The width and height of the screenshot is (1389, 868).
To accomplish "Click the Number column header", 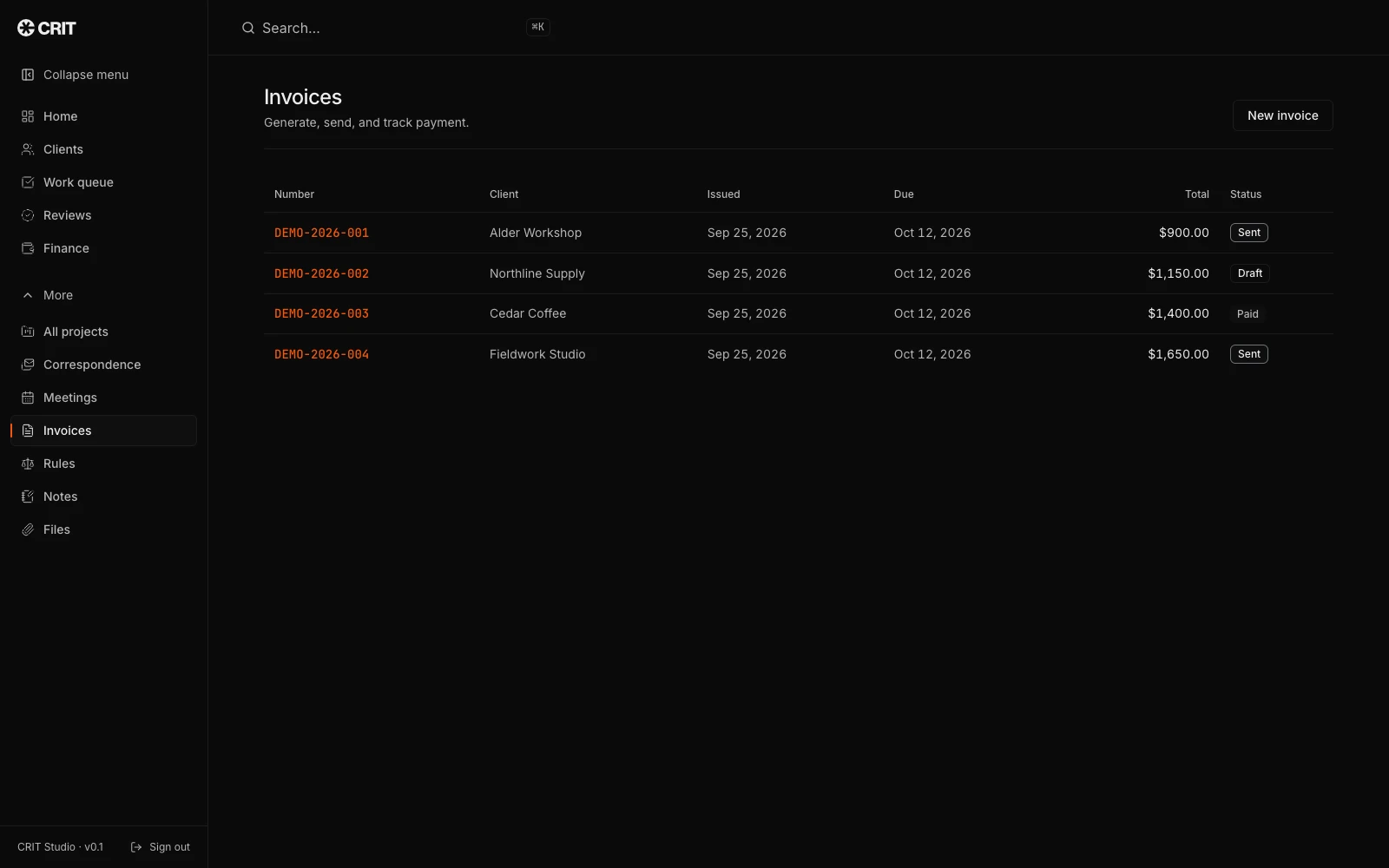I will tap(294, 194).
